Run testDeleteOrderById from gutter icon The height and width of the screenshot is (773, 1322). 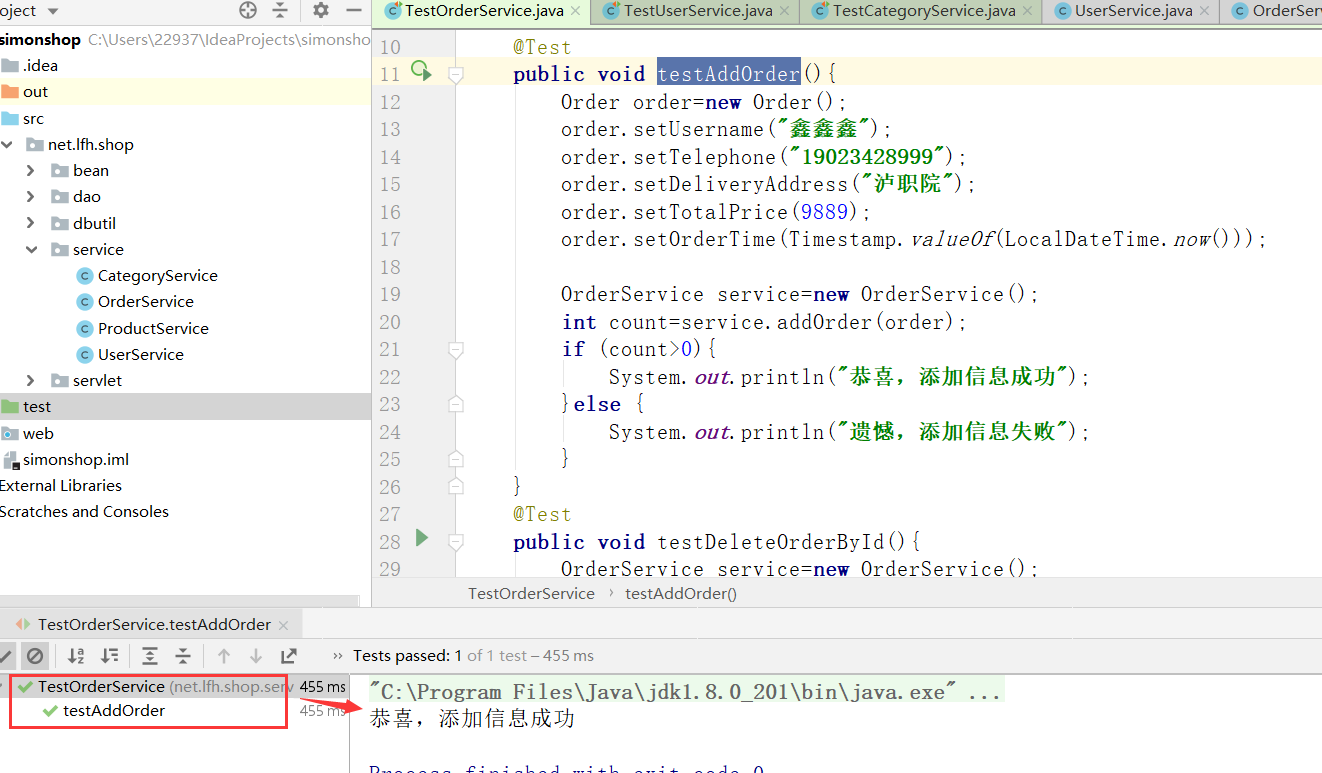(x=421, y=539)
